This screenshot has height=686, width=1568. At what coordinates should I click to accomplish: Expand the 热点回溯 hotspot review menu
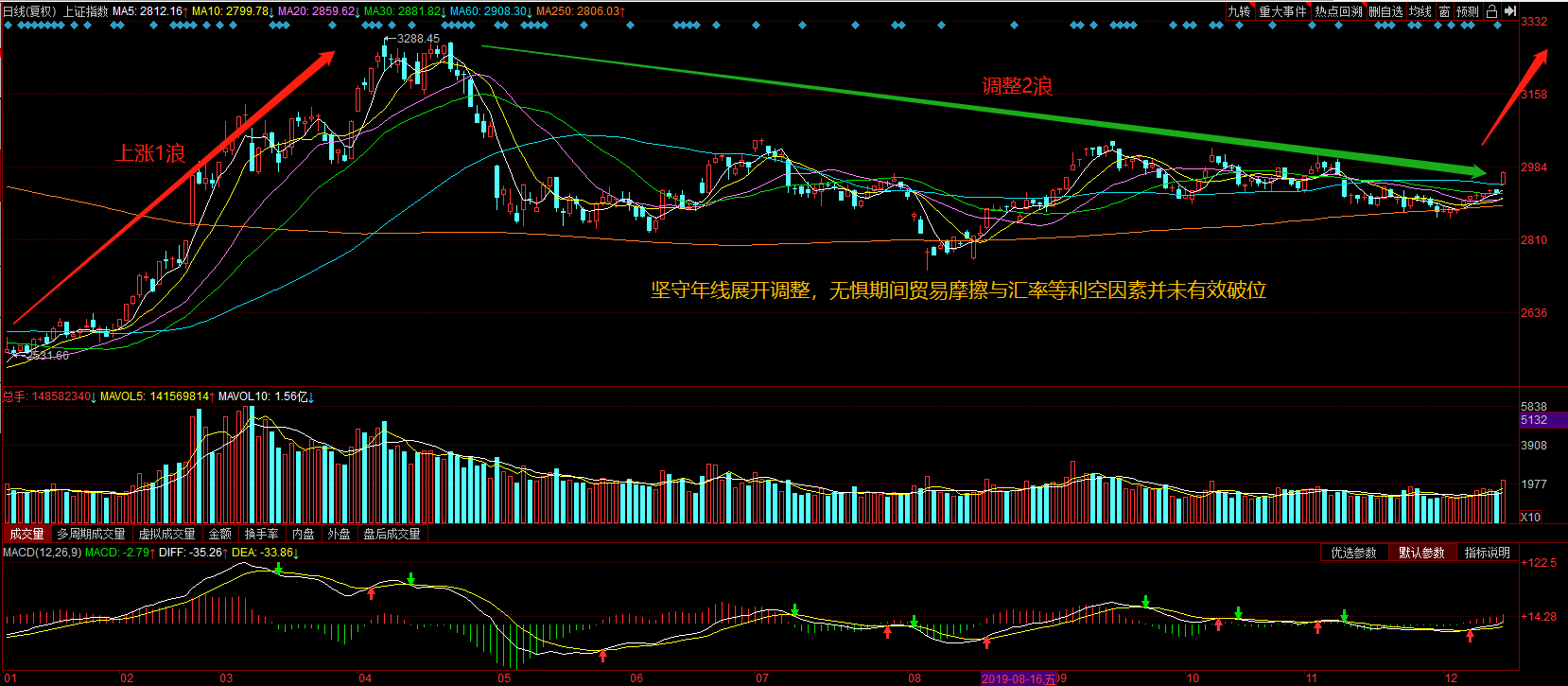[1338, 11]
